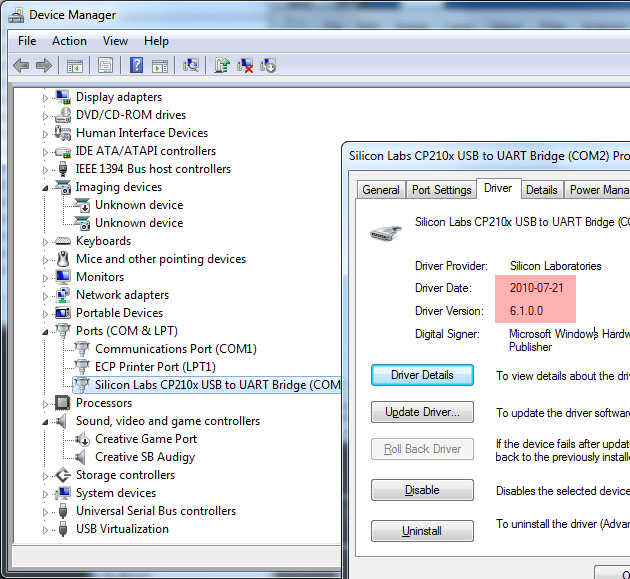Click the Driver Details button
This screenshot has width=630, height=579.
(x=421, y=375)
